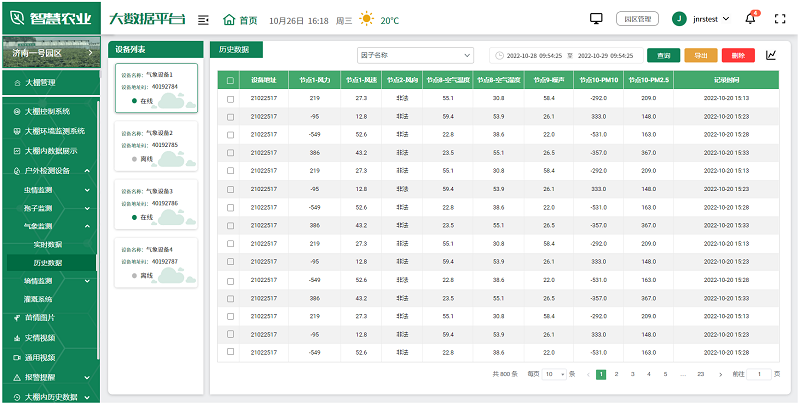800x405 pixels.
Task: Click the jnrstest user avatar
Action: tap(679, 19)
